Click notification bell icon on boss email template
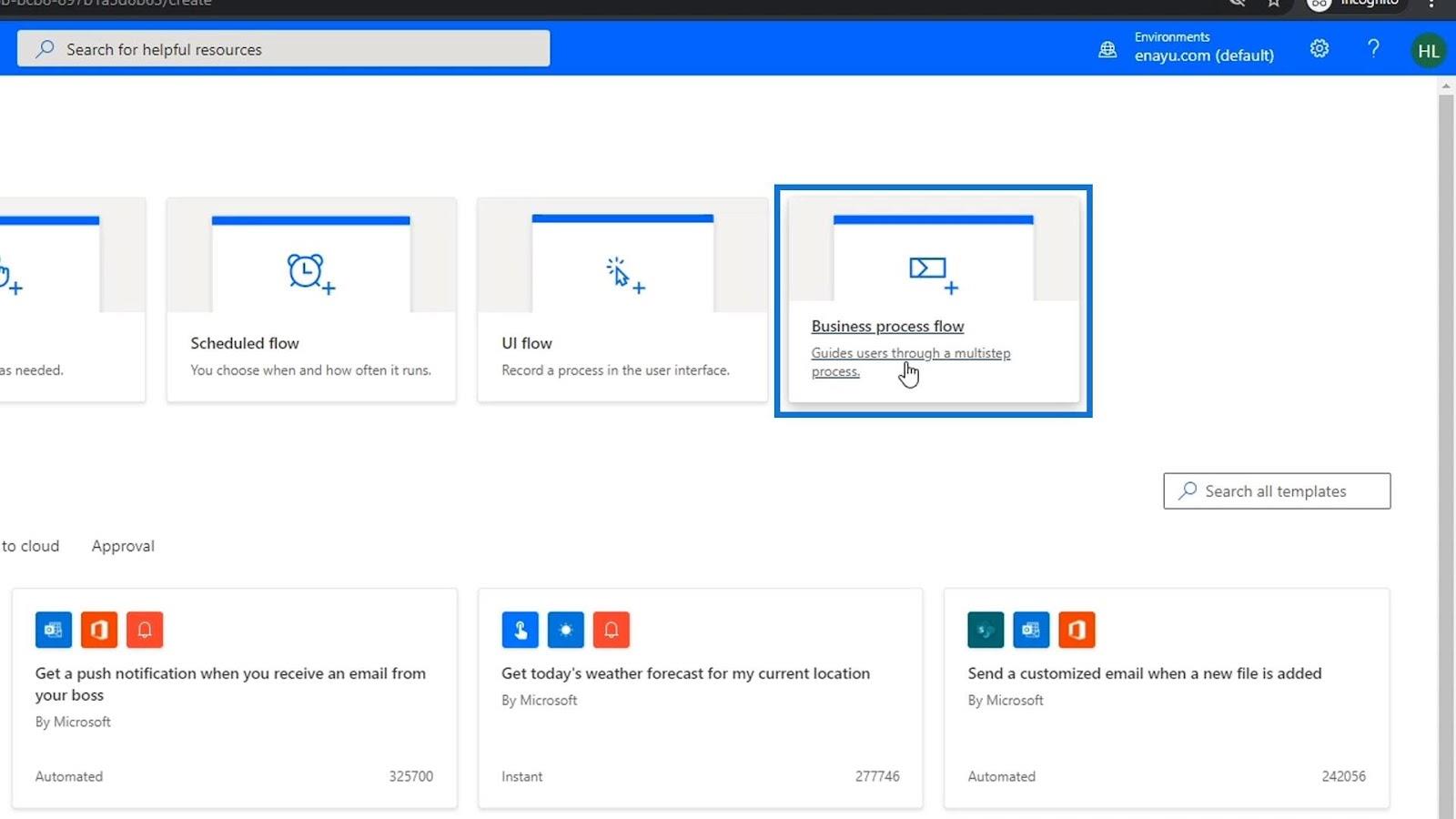Image resolution: width=1456 pixels, height=819 pixels. click(145, 630)
